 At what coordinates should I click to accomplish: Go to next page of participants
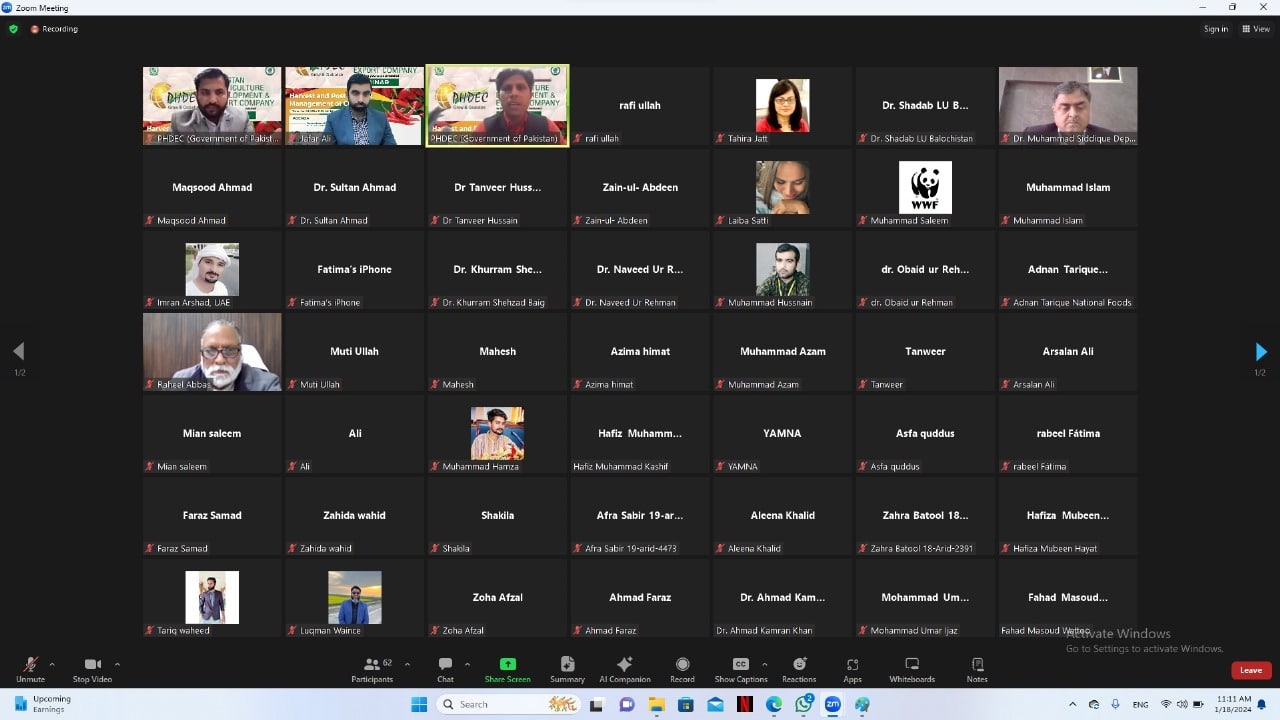1260,352
